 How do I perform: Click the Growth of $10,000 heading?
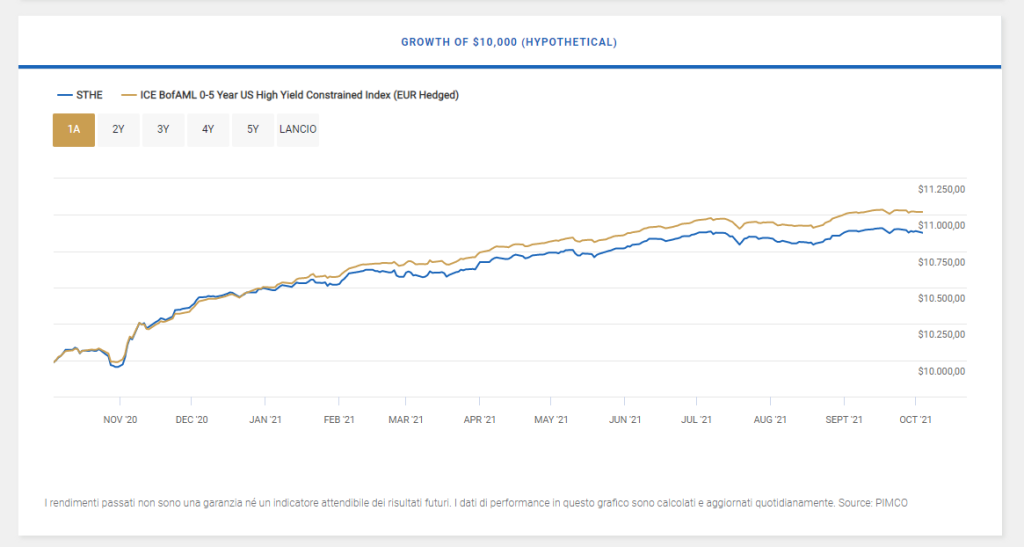[509, 42]
